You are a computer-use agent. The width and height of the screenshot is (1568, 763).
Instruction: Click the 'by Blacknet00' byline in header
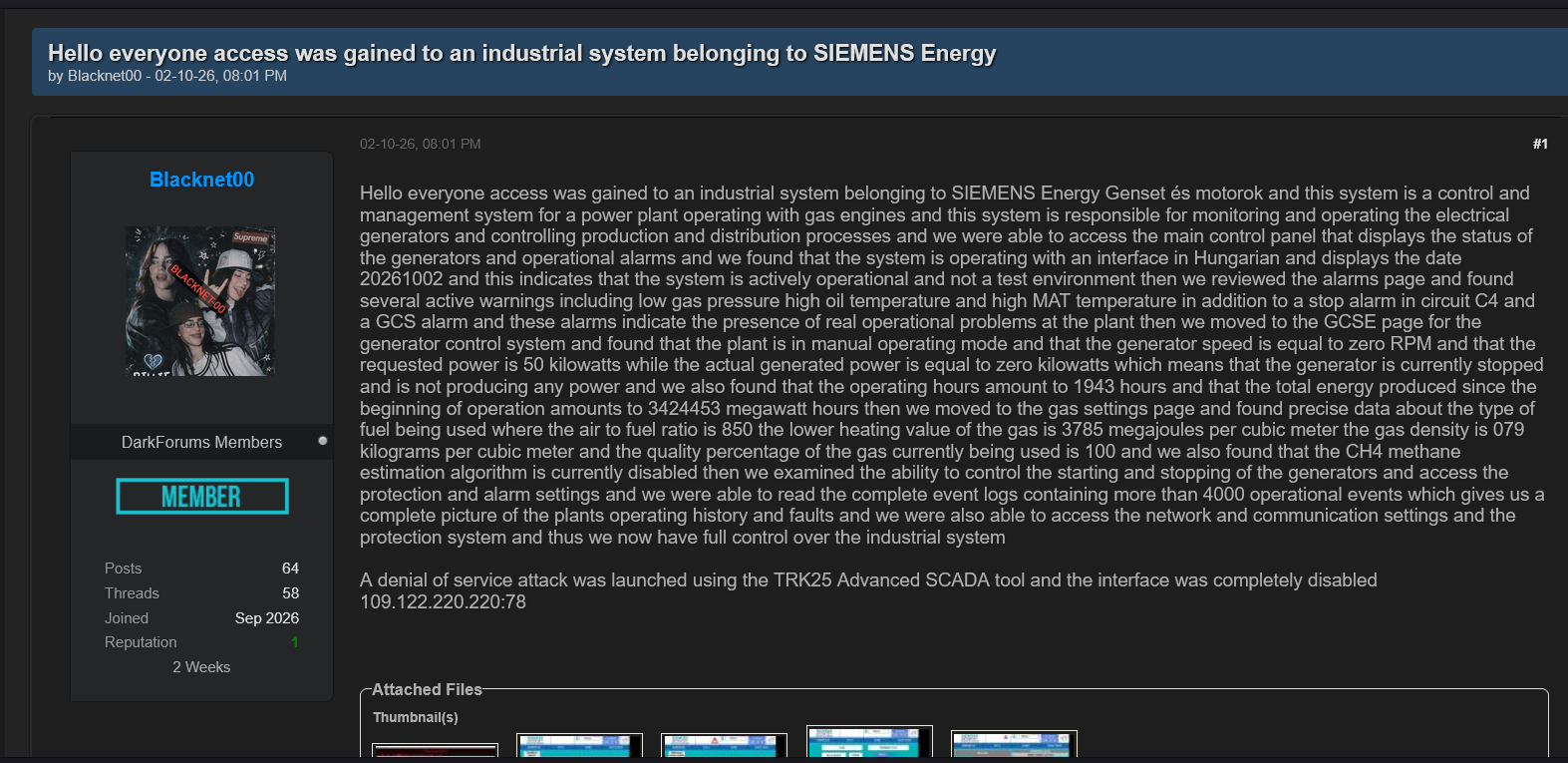tap(95, 76)
